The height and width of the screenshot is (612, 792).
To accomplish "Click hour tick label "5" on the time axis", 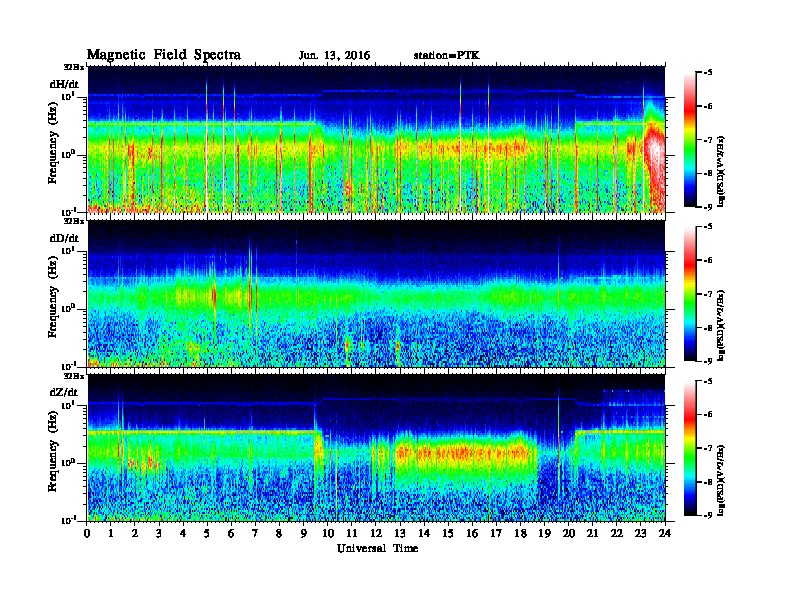I will tap(207, 533).
